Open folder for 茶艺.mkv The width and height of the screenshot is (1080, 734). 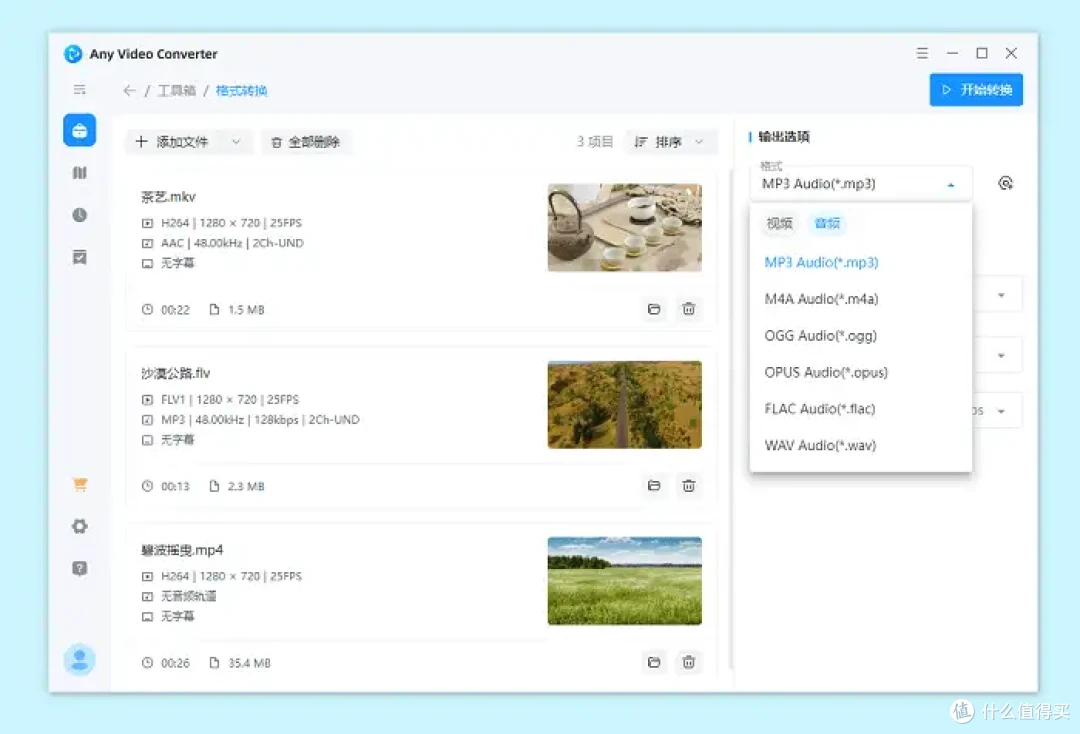[654, 309]
